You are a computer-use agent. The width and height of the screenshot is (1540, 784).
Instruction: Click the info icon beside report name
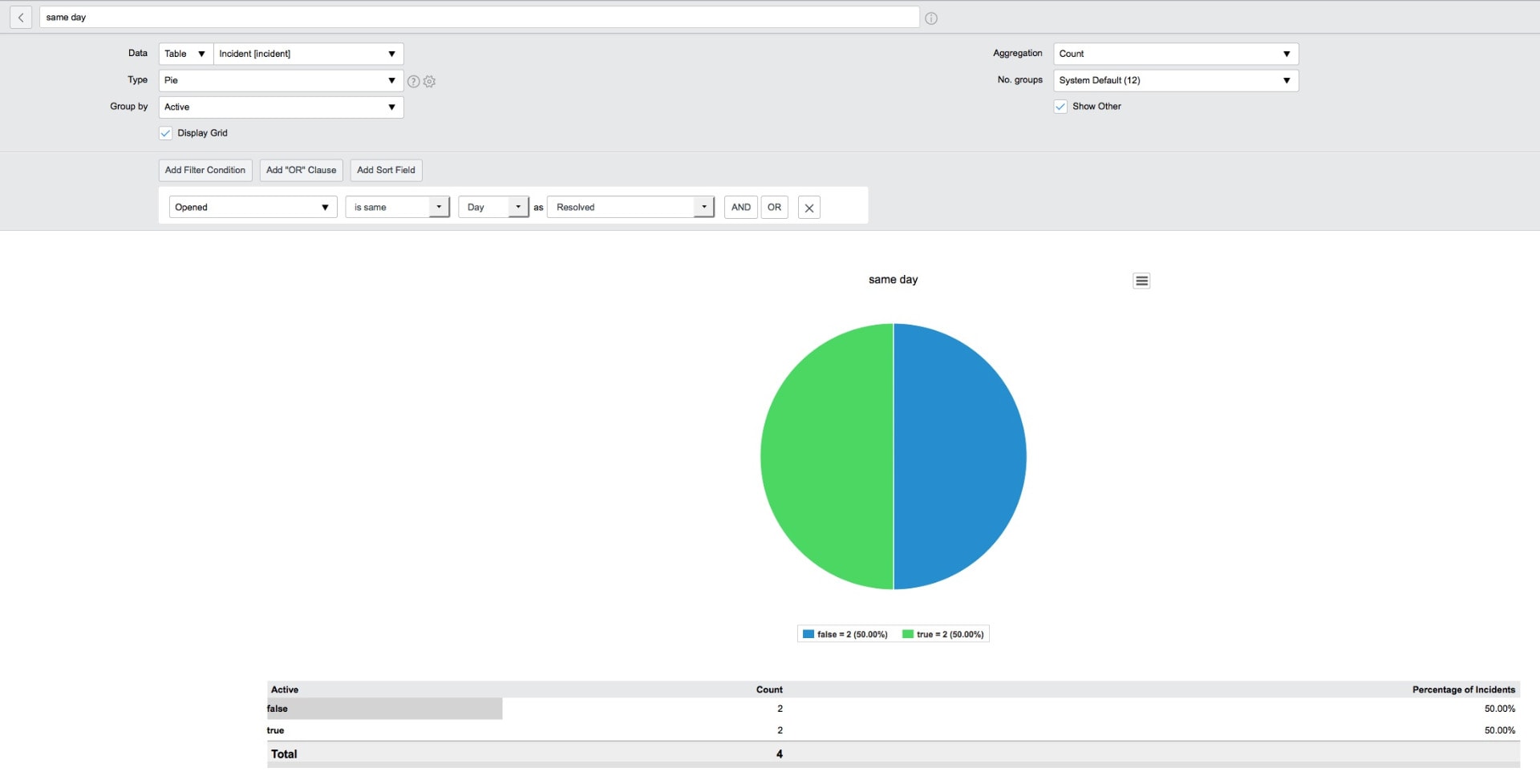(x=931, y=18)
